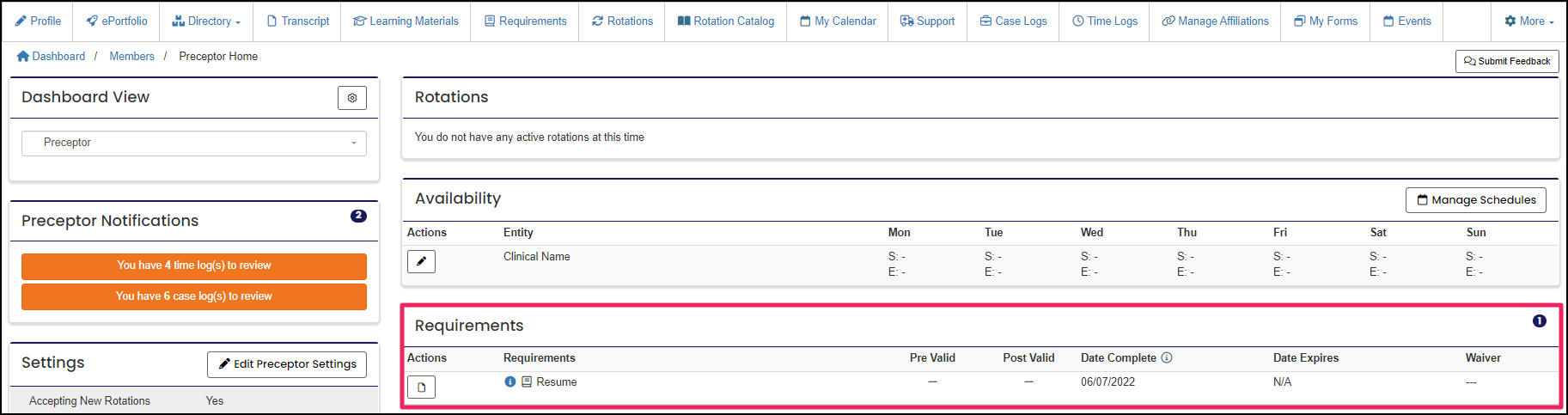1568x415 pixels.
Task: Click the no active rotations message
Action: click(x=529, y=137)
